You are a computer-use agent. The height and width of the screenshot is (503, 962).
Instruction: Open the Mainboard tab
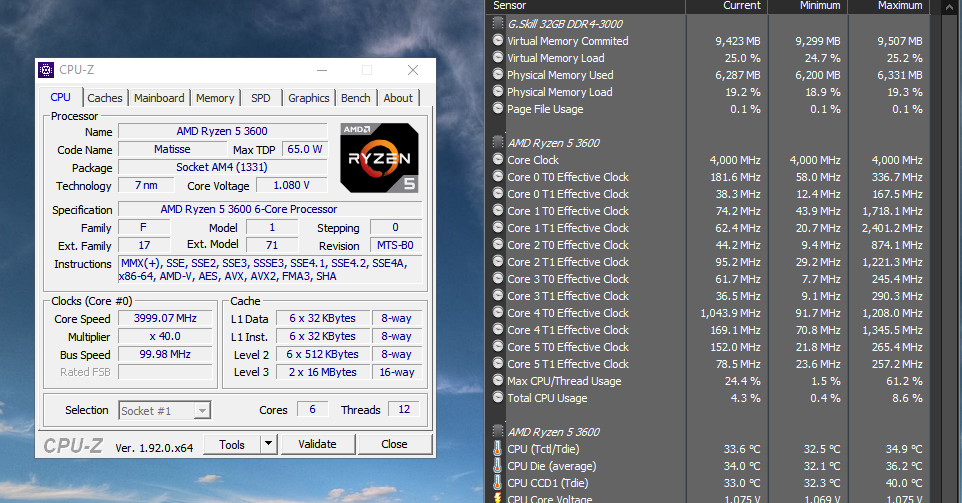point(159,98)
